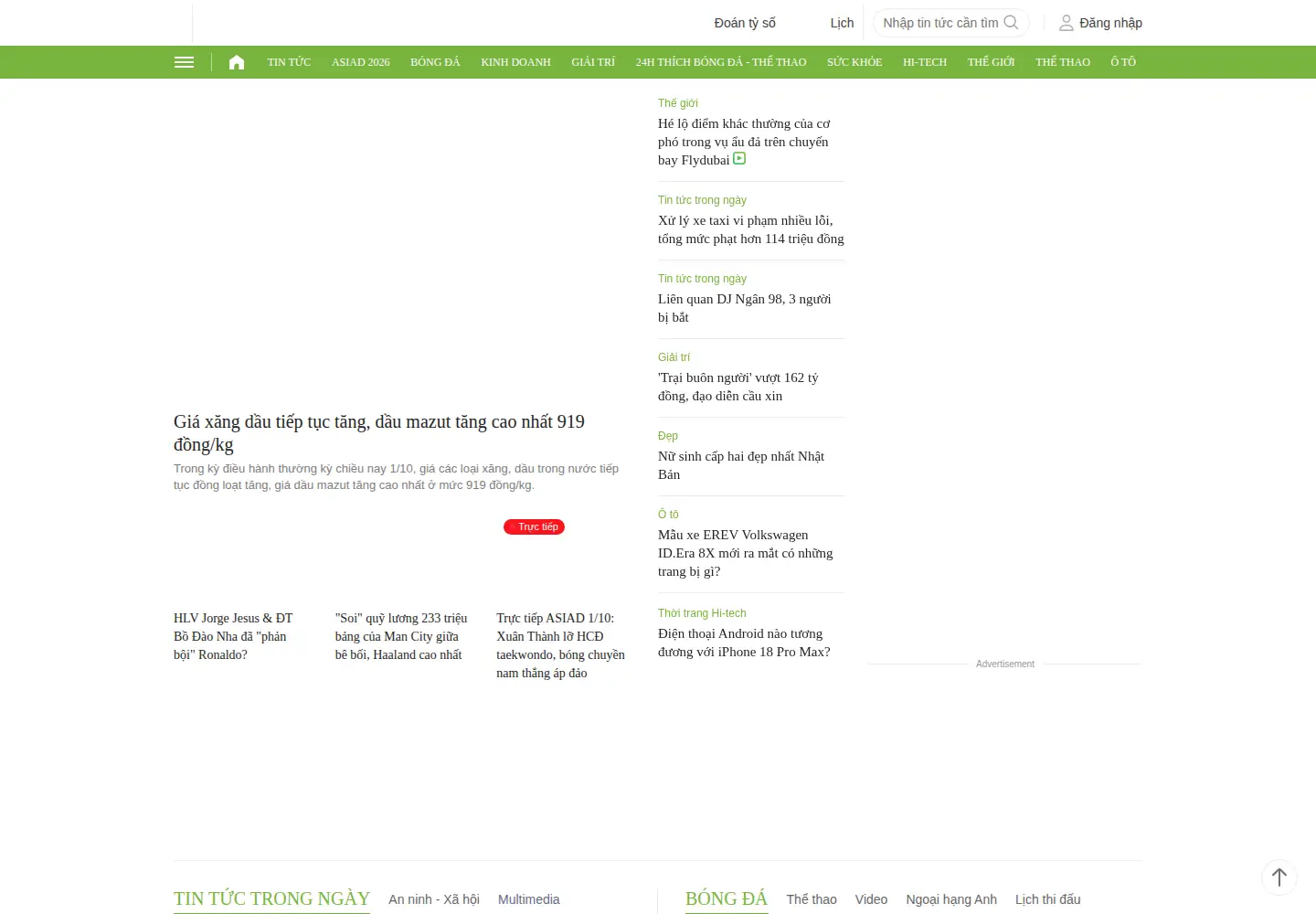This screenshot has width=1316, height=914.
Task: Go to the home page icon
Action: pos(237,62)
